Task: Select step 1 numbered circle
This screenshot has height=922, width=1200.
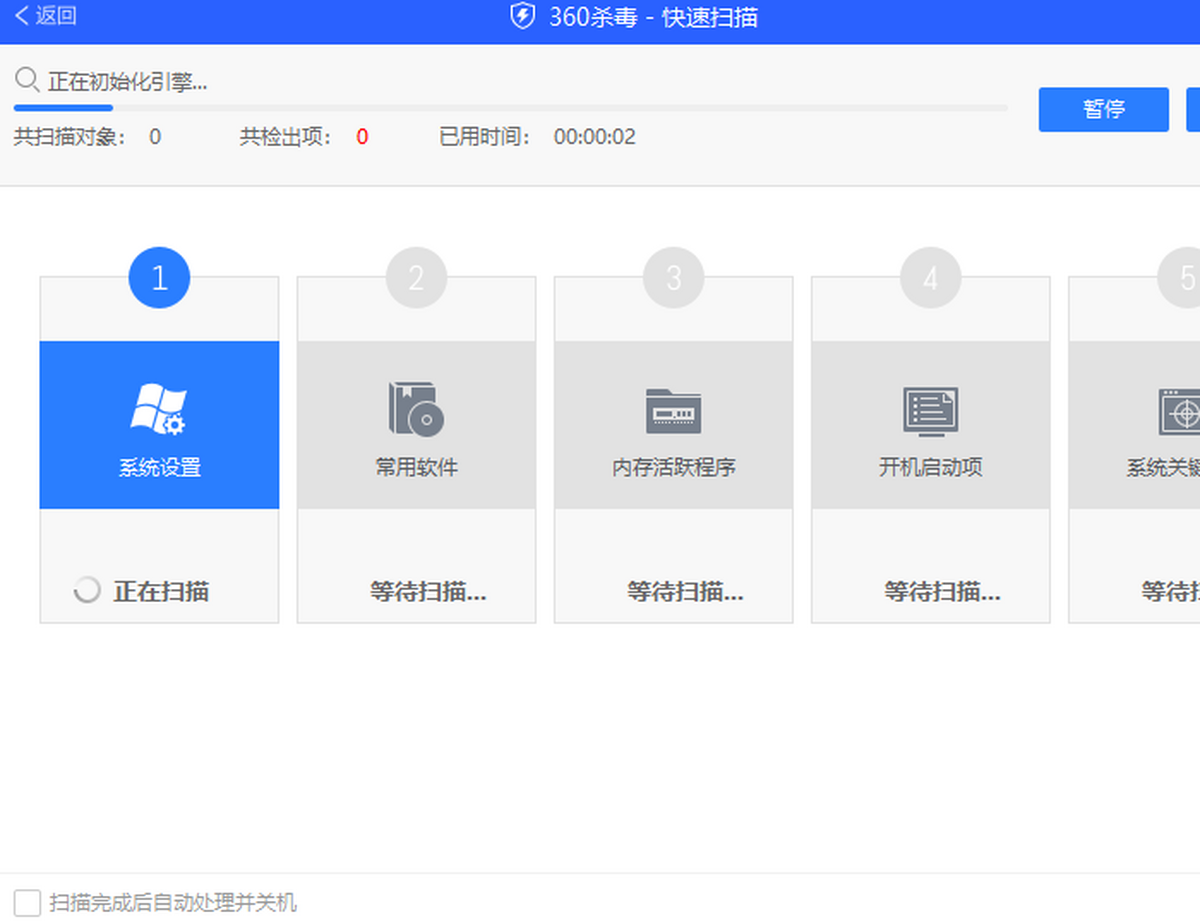Action: [159, 278]
